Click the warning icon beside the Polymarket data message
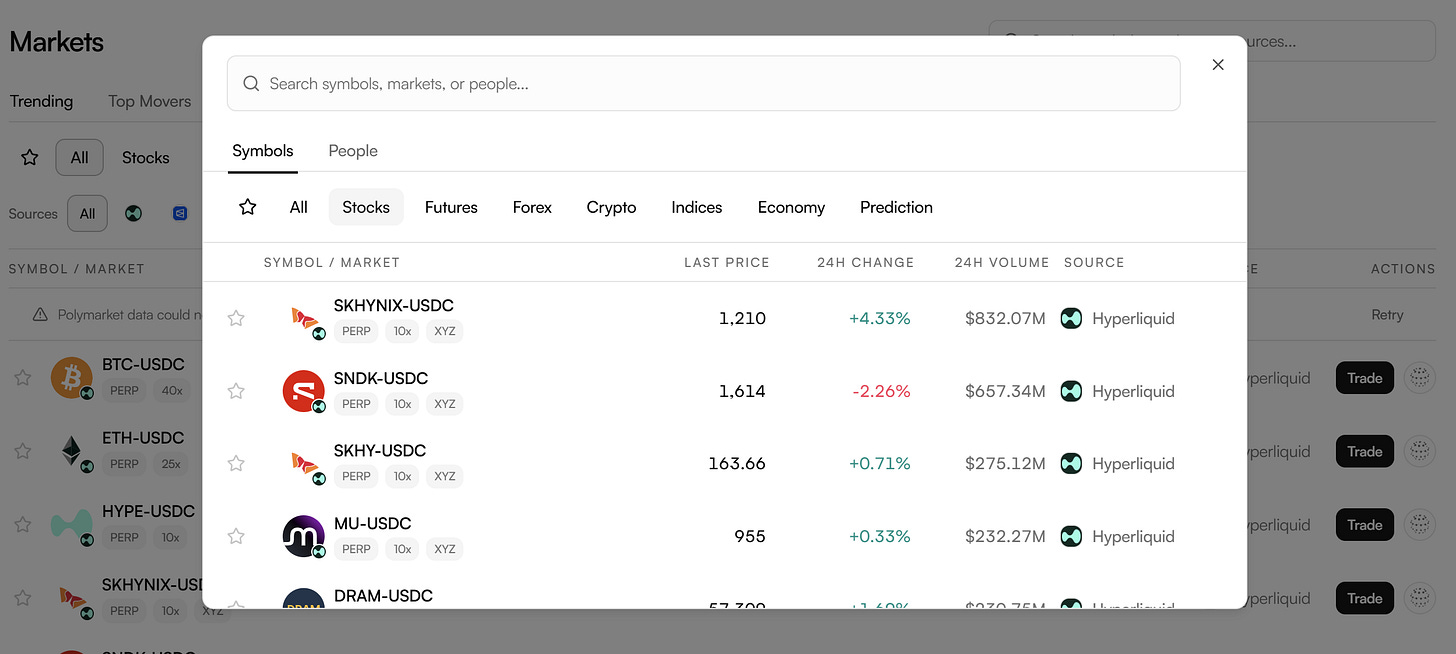This screenshot has width=1456, height=654. pos(40,315)
